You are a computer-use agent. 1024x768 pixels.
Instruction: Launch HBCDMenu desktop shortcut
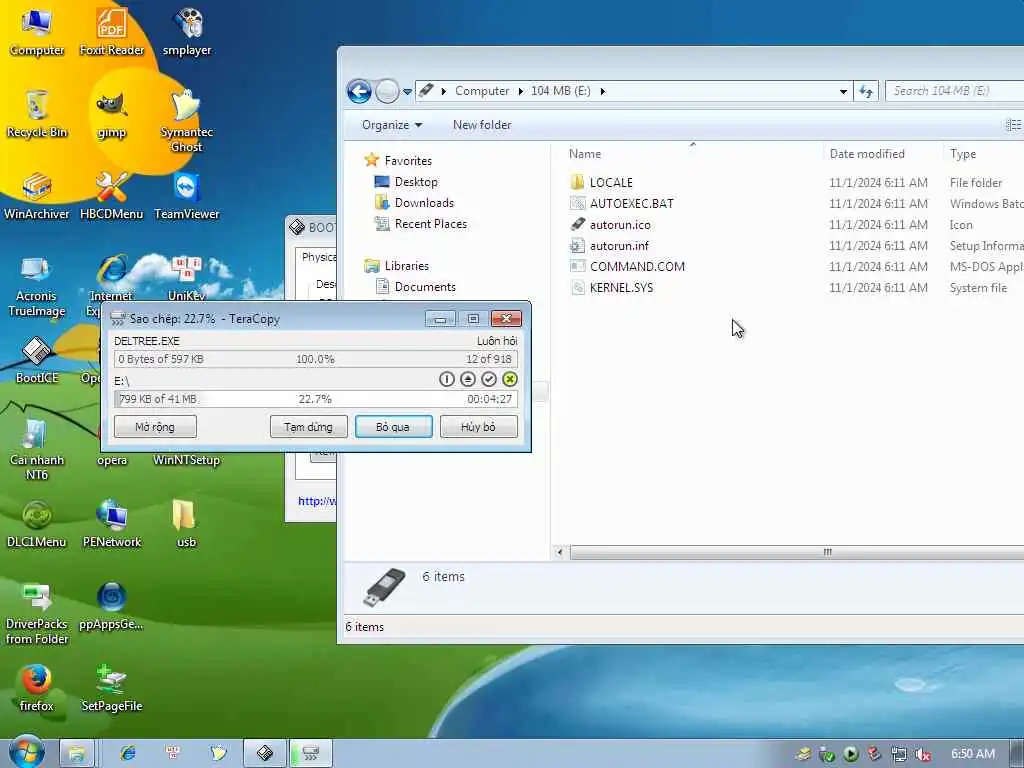pyautogui.click(x=112, y=196)
